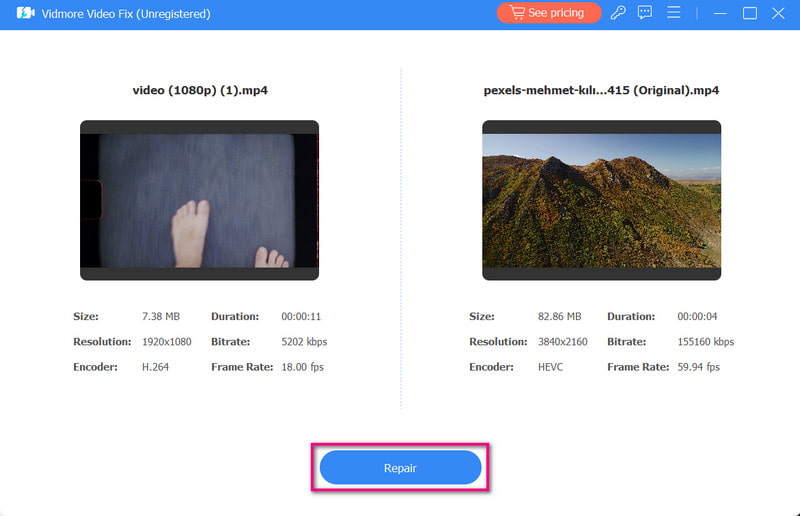Select the corrupted video thumbnail with feet
The height and width of the screenshot is (516, 800).
point(199,200)
